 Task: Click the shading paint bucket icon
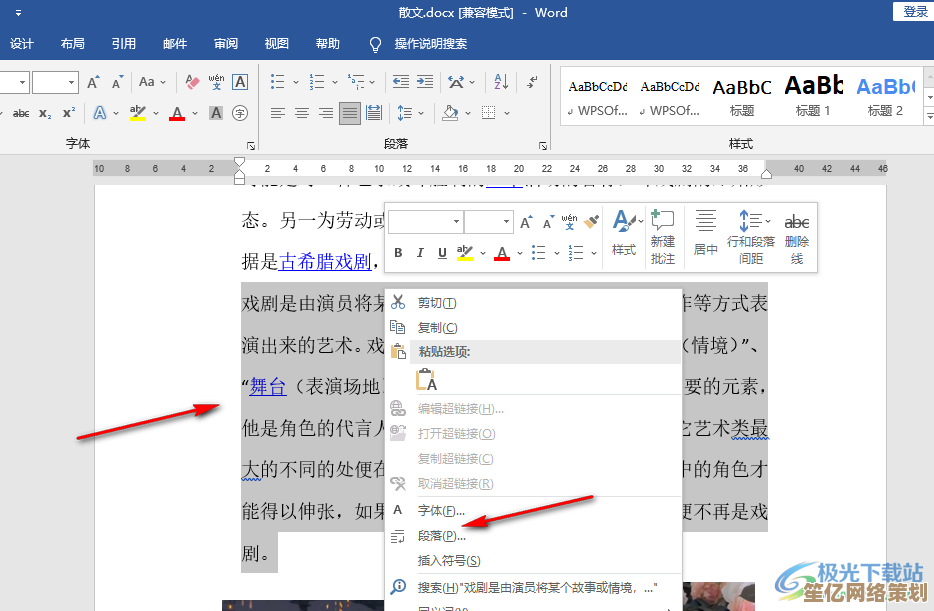pyautogui.click(x=450, y=113)
